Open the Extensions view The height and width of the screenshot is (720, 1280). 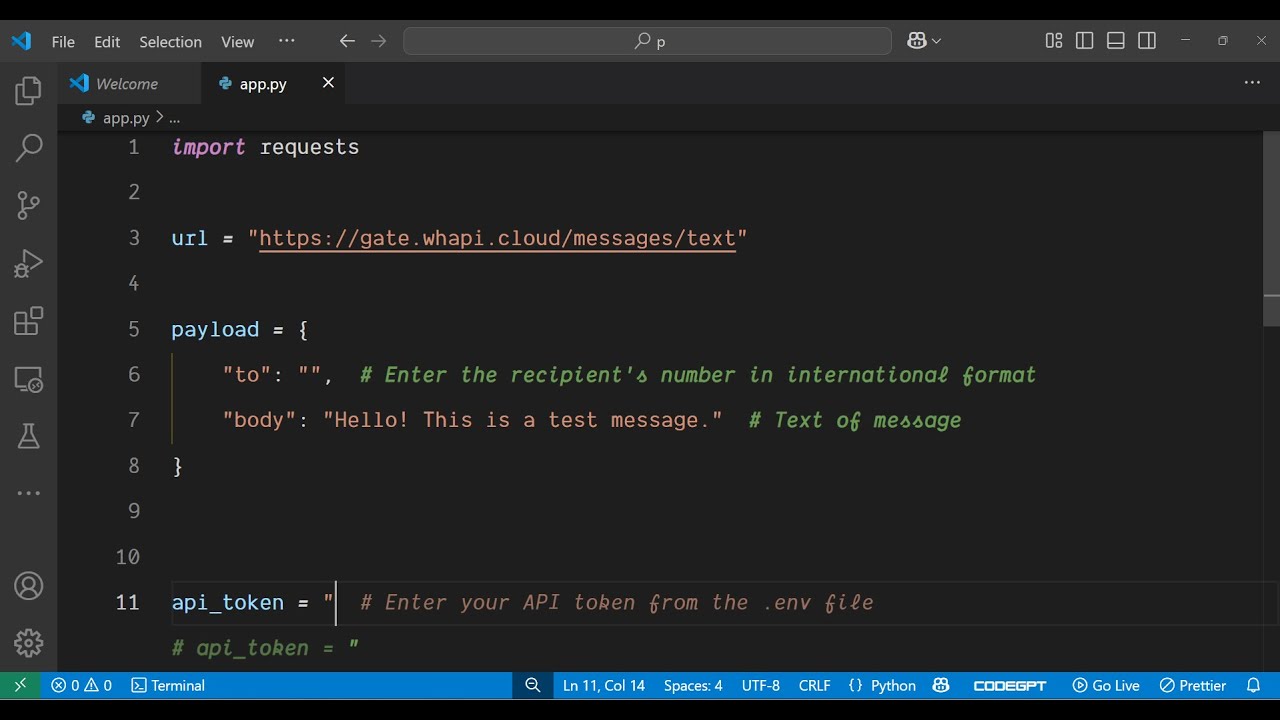(x=28, y=321)
